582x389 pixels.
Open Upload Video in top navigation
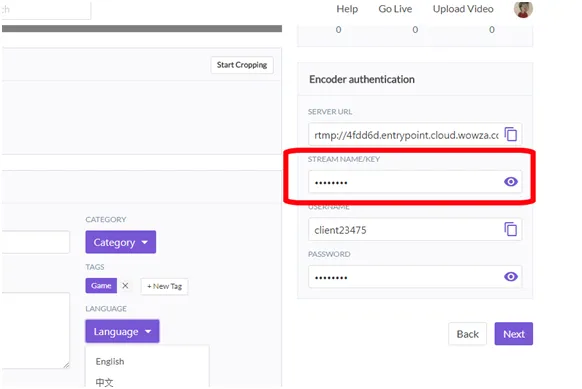(463, 9)
